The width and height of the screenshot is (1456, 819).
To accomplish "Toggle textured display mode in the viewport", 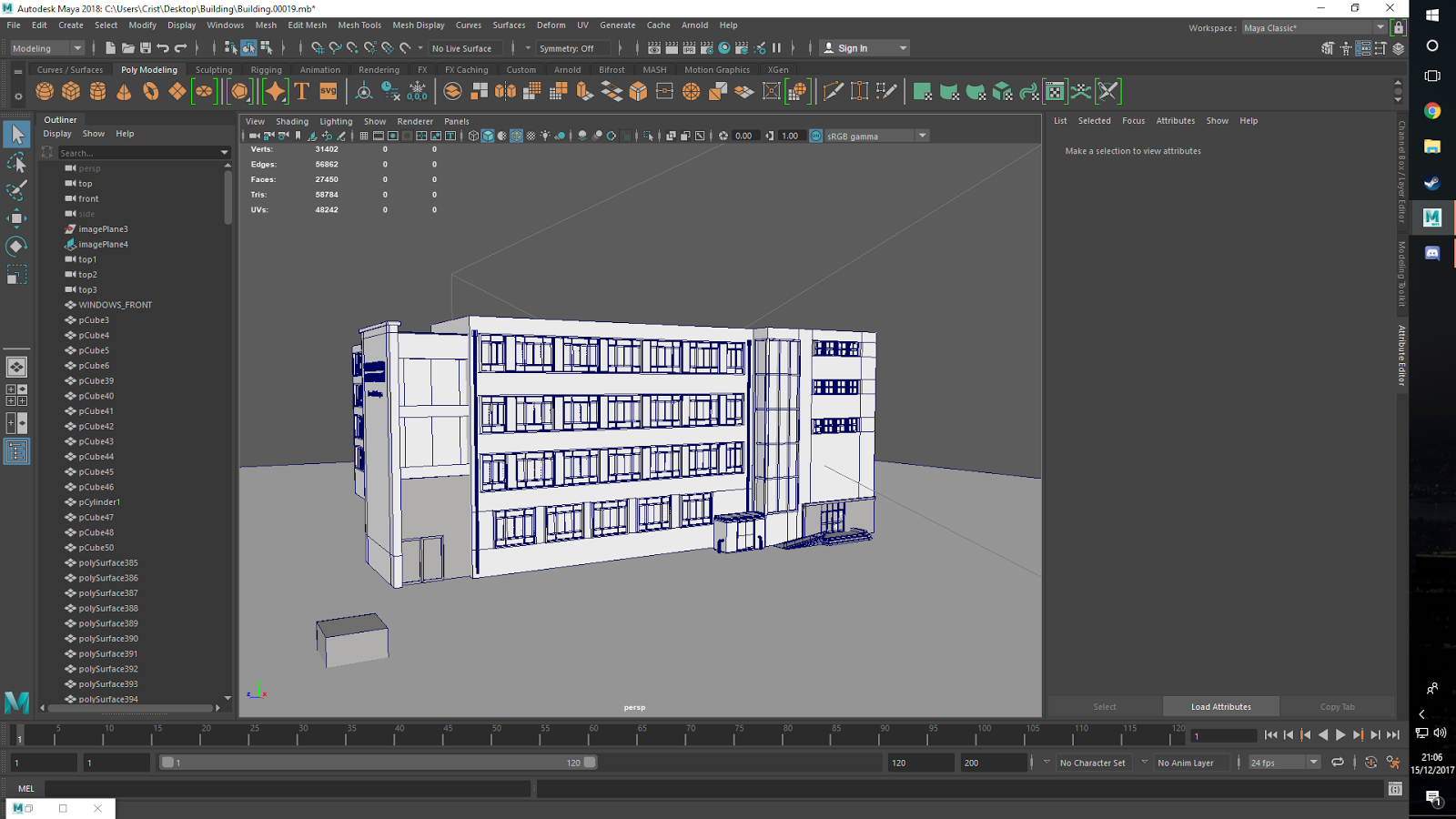I will point(531,135).
